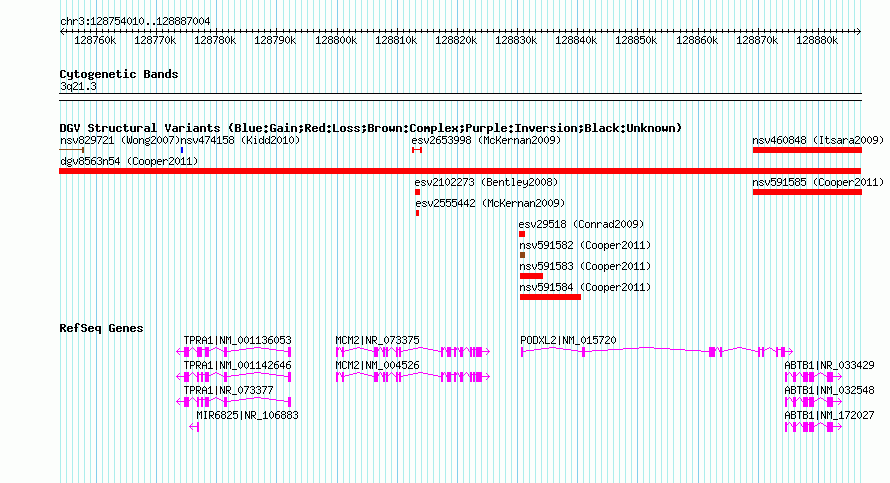The image size is (890, 483).
Task: Select the esv2102273 (Bentley2008) label
Action: pos(486,182)
